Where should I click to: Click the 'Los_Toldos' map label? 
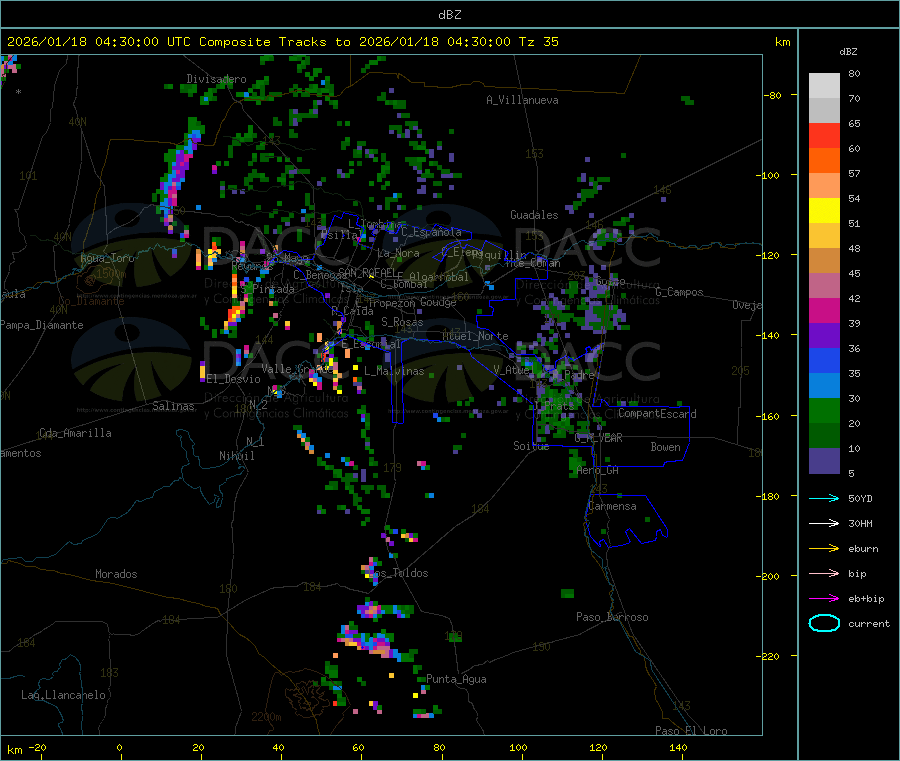(398, 573)
